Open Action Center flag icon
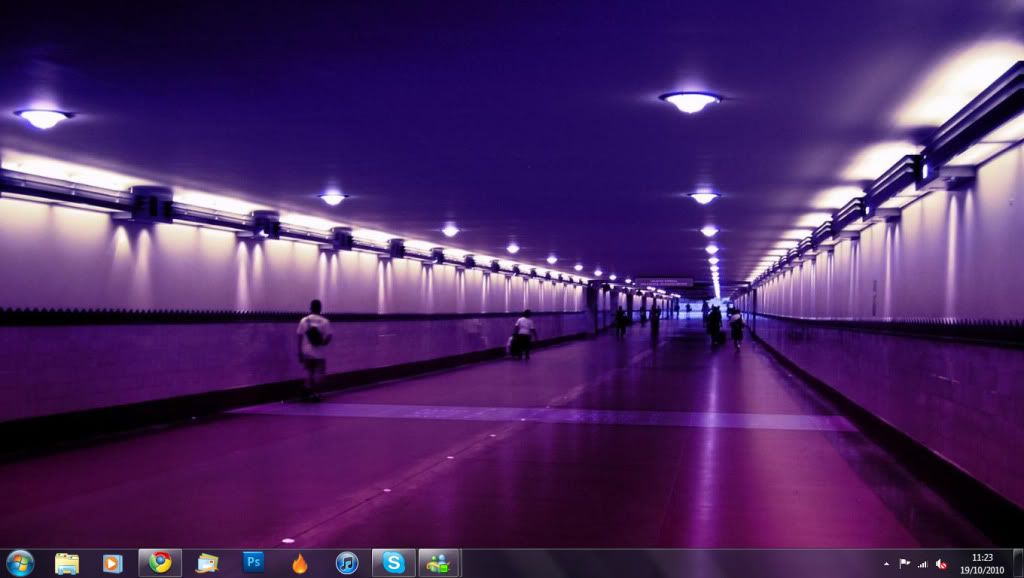This screenshot has width=1024, height=578. tap(904, 564)
